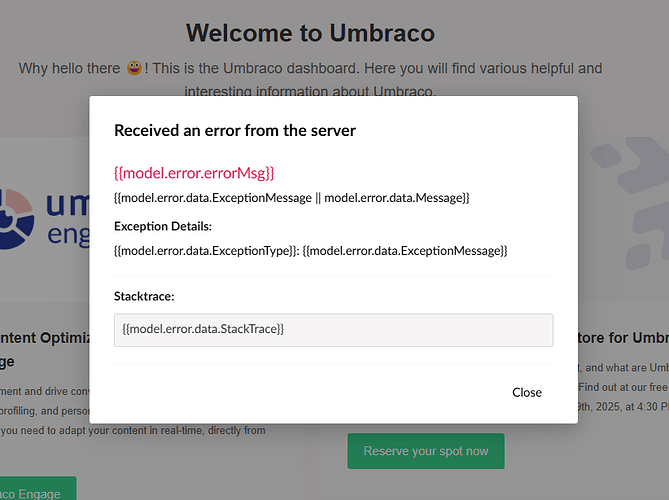Click the ExceptionType: ExceptionMessage placeholder line
The width and height of the screenshot is (669, 500).
tap(311, 250)
